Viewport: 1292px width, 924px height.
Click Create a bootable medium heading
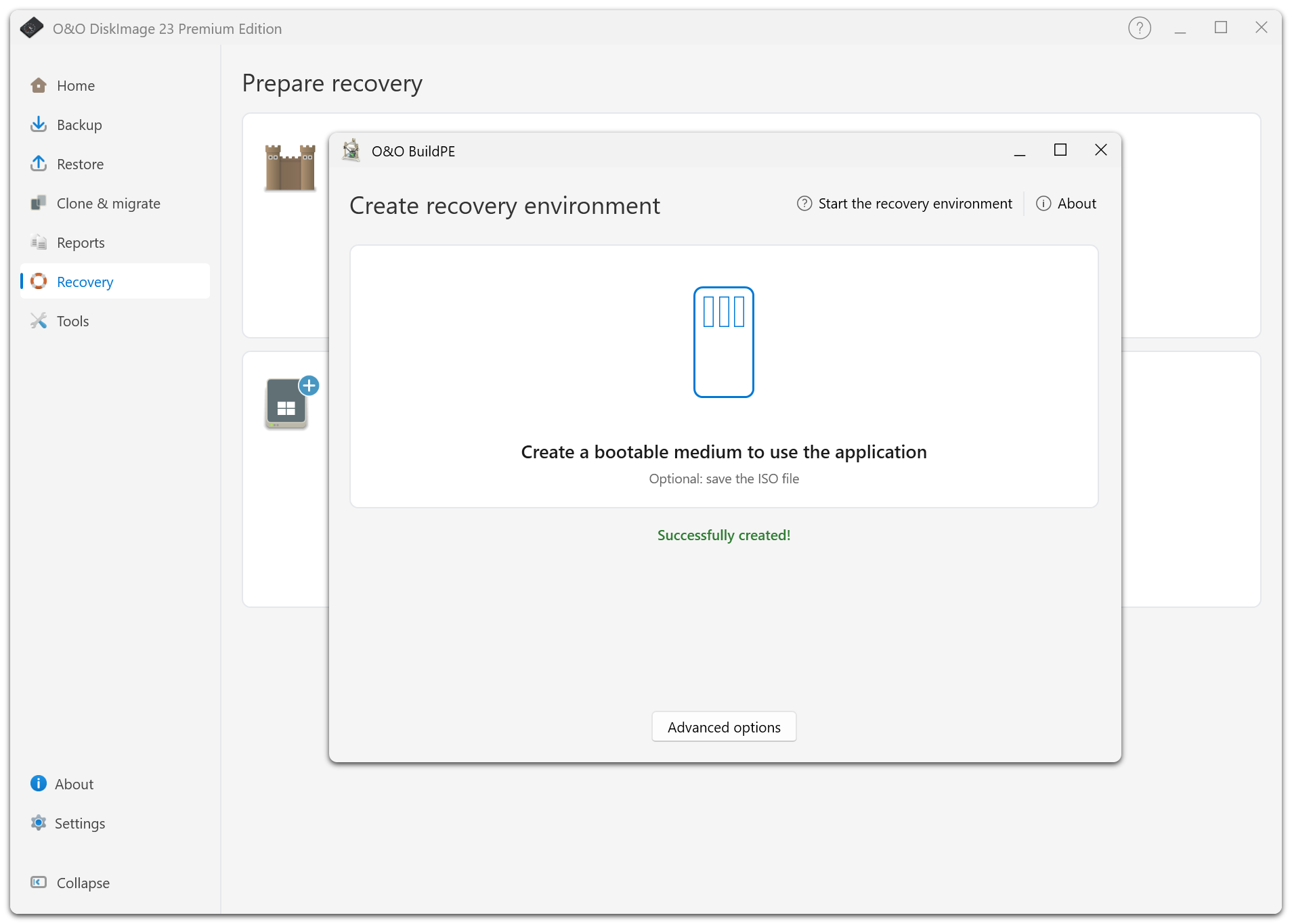pyautogui.click(x=724, y=452)
